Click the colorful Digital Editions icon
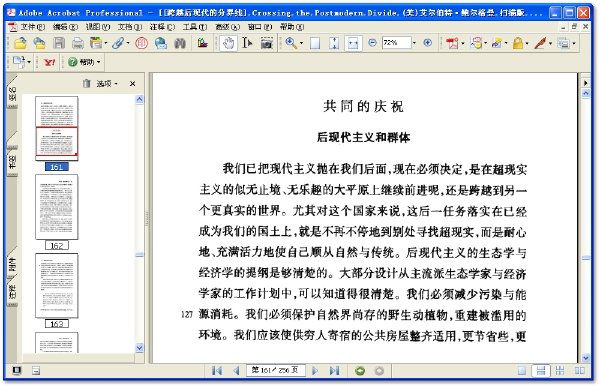This screenshot has height=387, width=600. coord(203,43)
